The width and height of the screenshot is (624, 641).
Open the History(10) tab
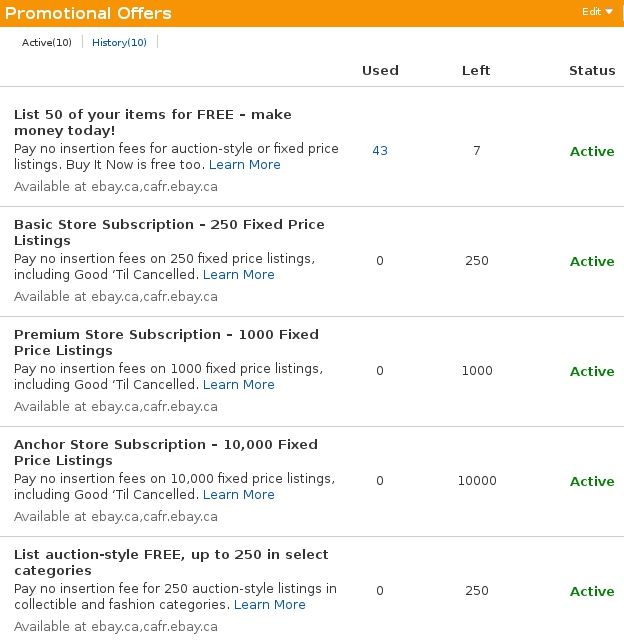point(119,42)
